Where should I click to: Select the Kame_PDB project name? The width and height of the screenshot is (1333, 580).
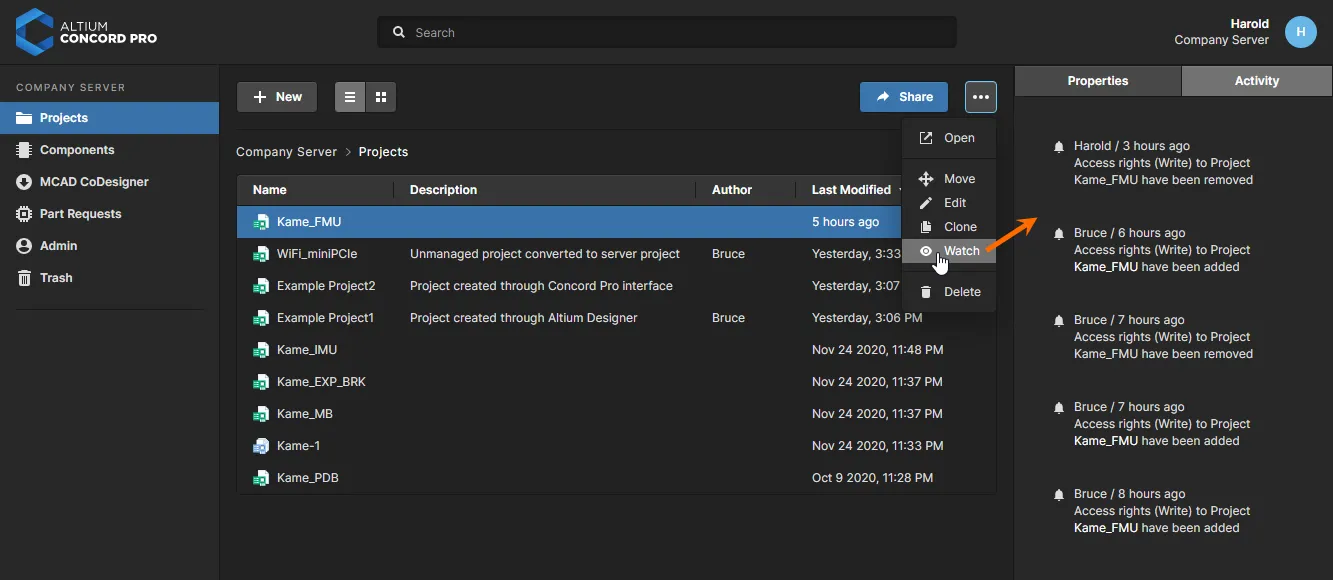click(x=308, y=478)
